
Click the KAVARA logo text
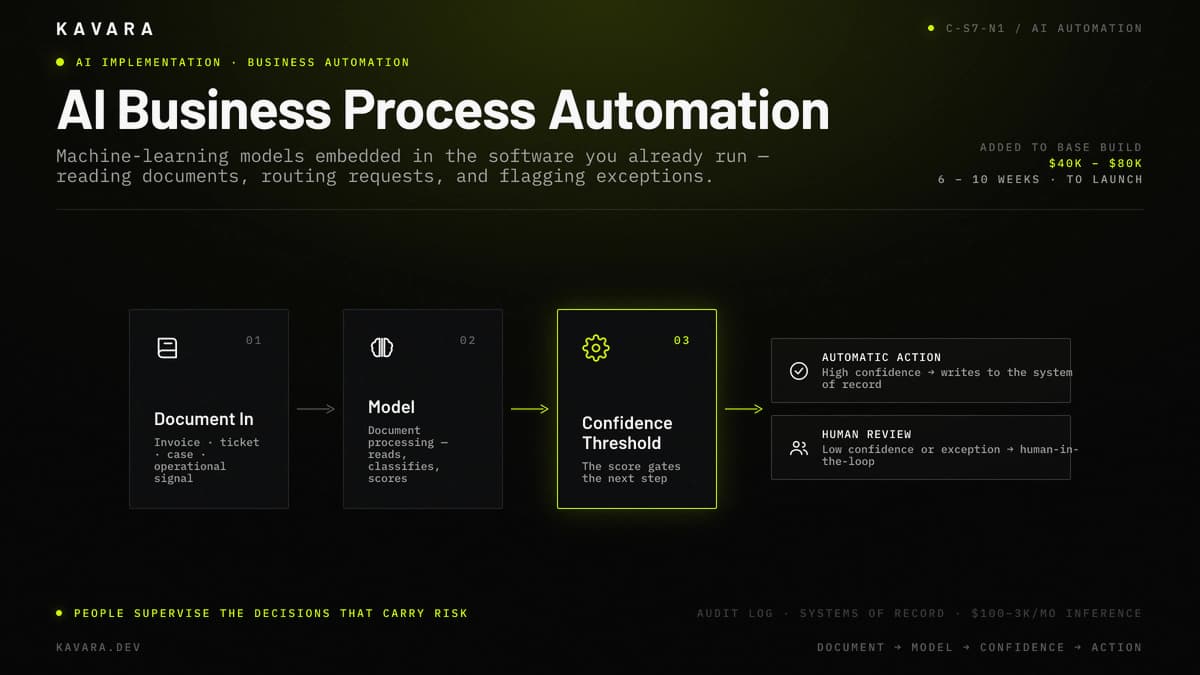[105, 29]
